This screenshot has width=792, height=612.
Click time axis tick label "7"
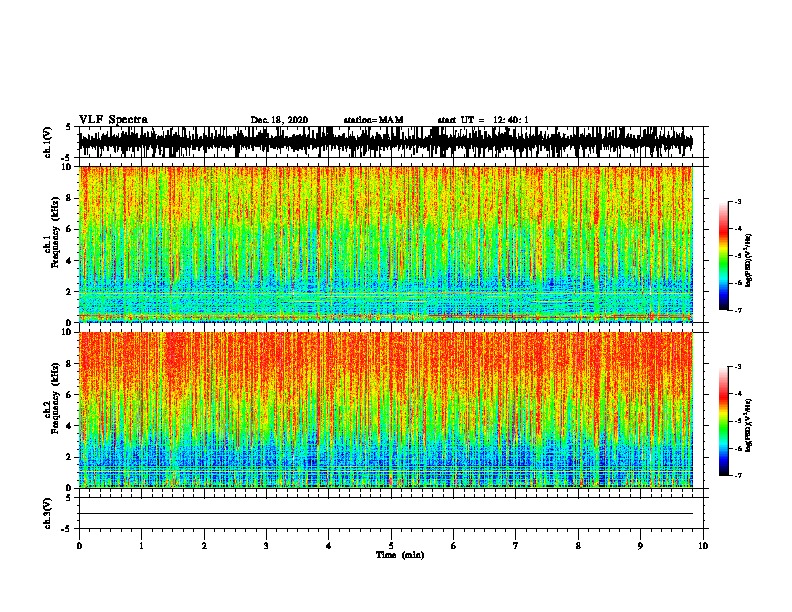click(516, 546)
